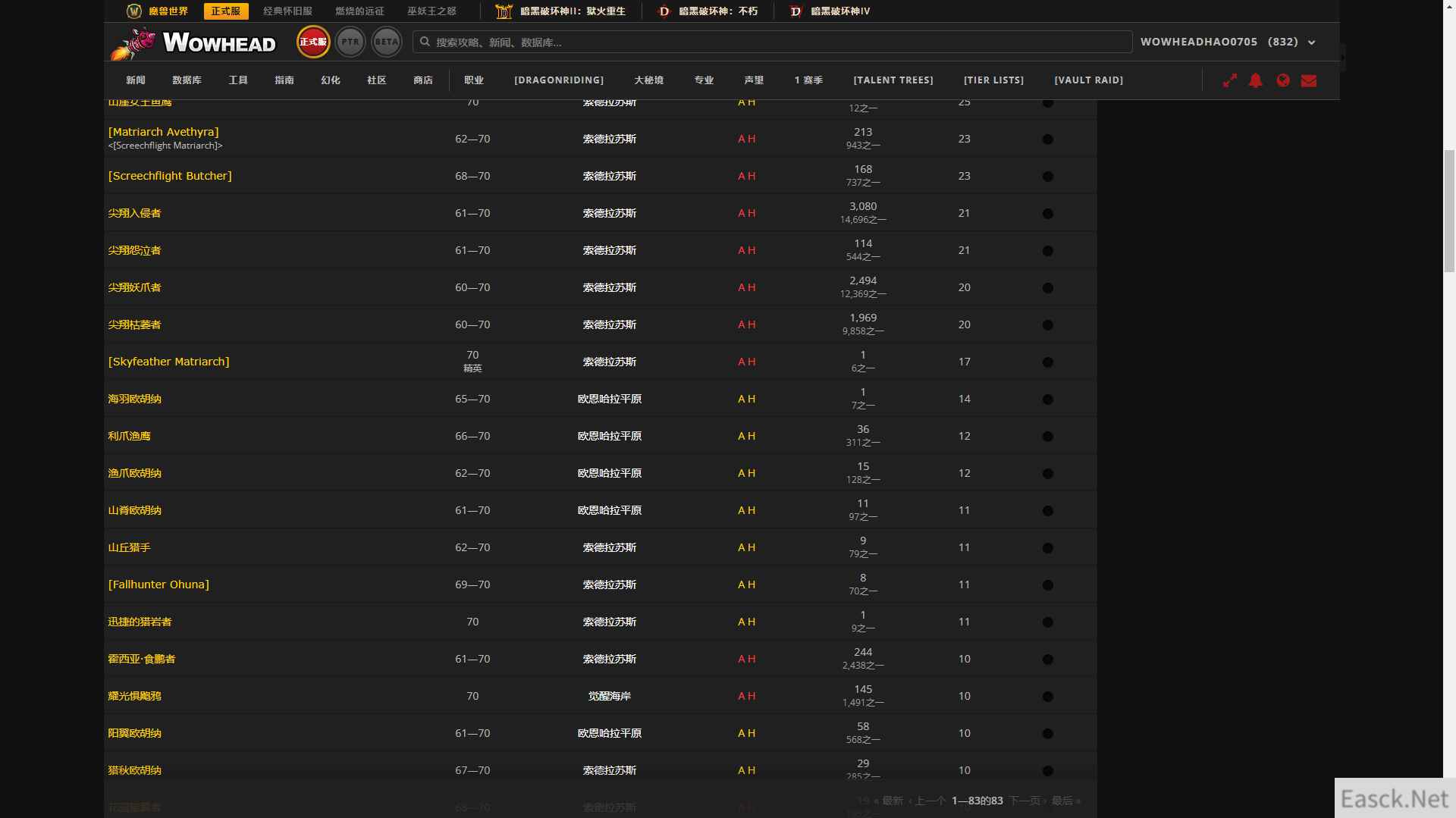Go to 下一页 in pagination

[x=1027, y=801]
